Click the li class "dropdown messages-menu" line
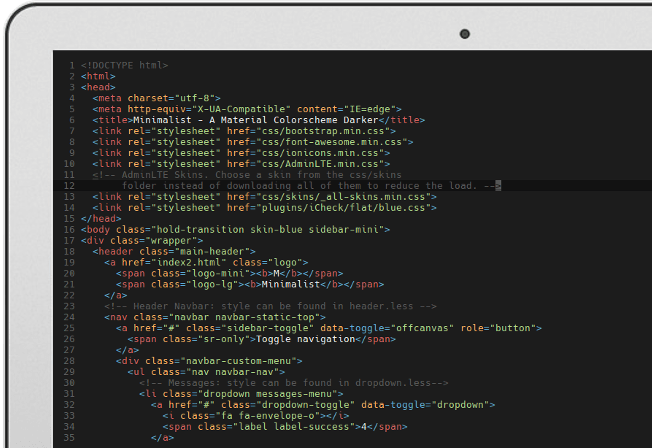The image size is (652, 448). pos(241,394)
